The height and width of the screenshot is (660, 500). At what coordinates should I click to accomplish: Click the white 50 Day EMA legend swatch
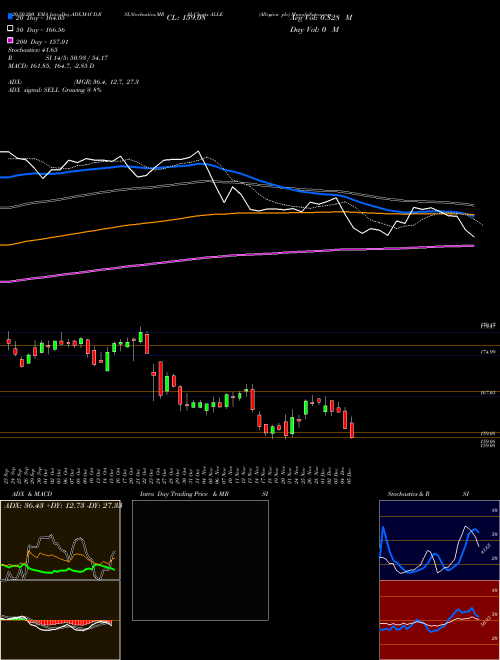[x=11, y=29]
